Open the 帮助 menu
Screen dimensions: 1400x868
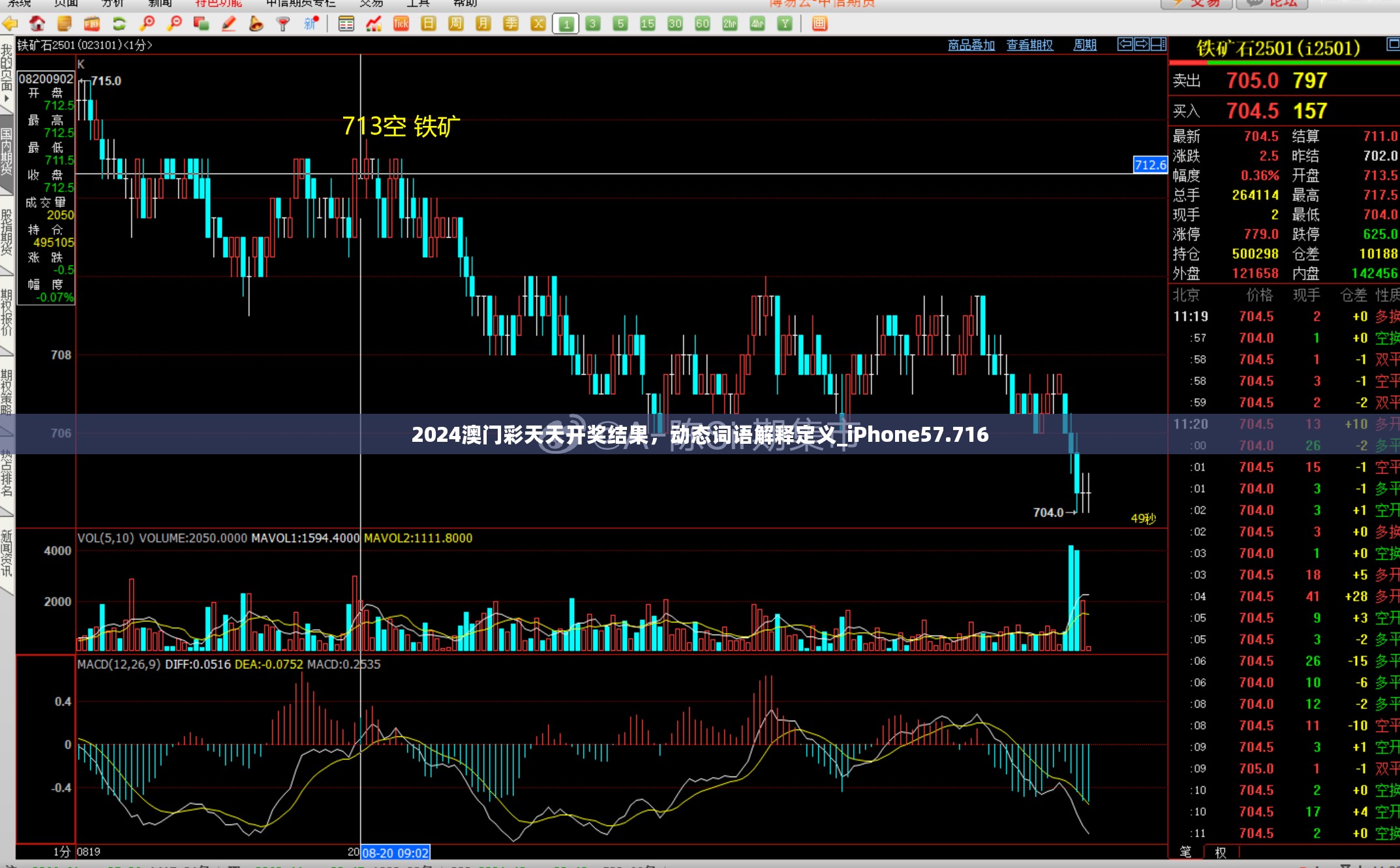coord(465,4)
